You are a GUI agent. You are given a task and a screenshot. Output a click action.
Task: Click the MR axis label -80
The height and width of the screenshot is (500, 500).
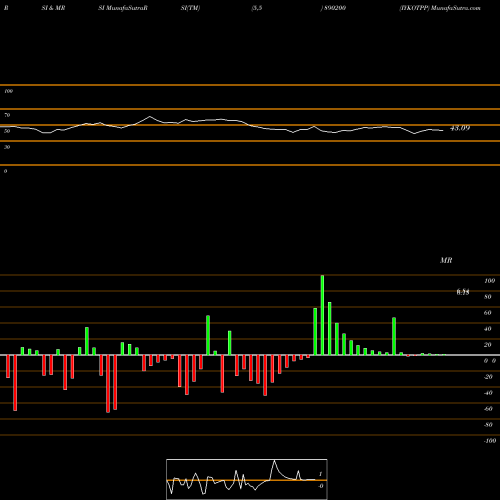488,425
